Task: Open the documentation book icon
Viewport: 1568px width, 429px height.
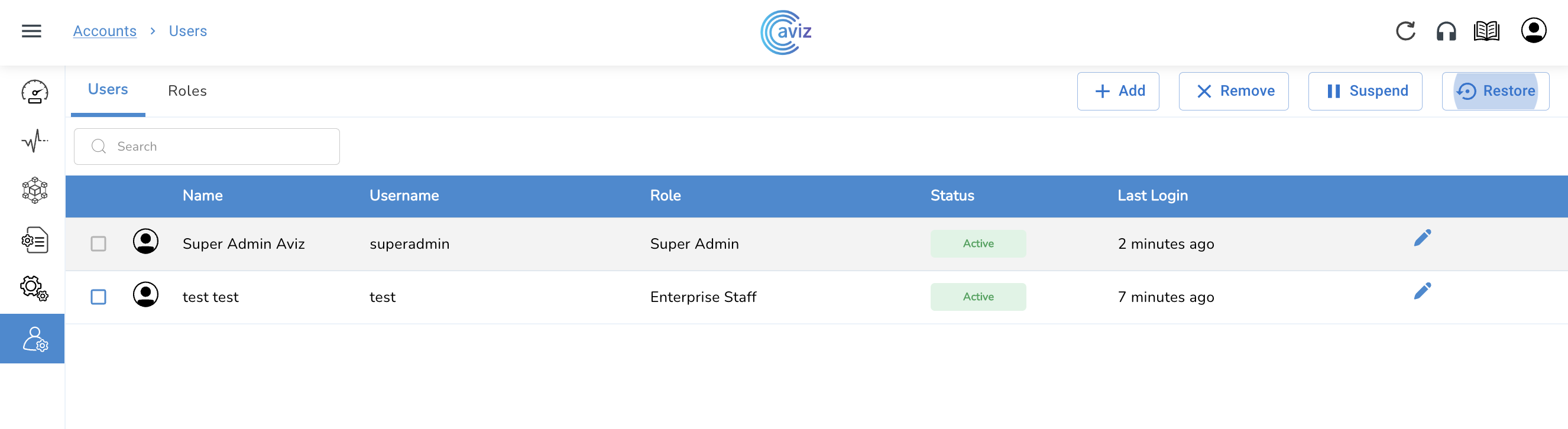Action: point(1486,31)
